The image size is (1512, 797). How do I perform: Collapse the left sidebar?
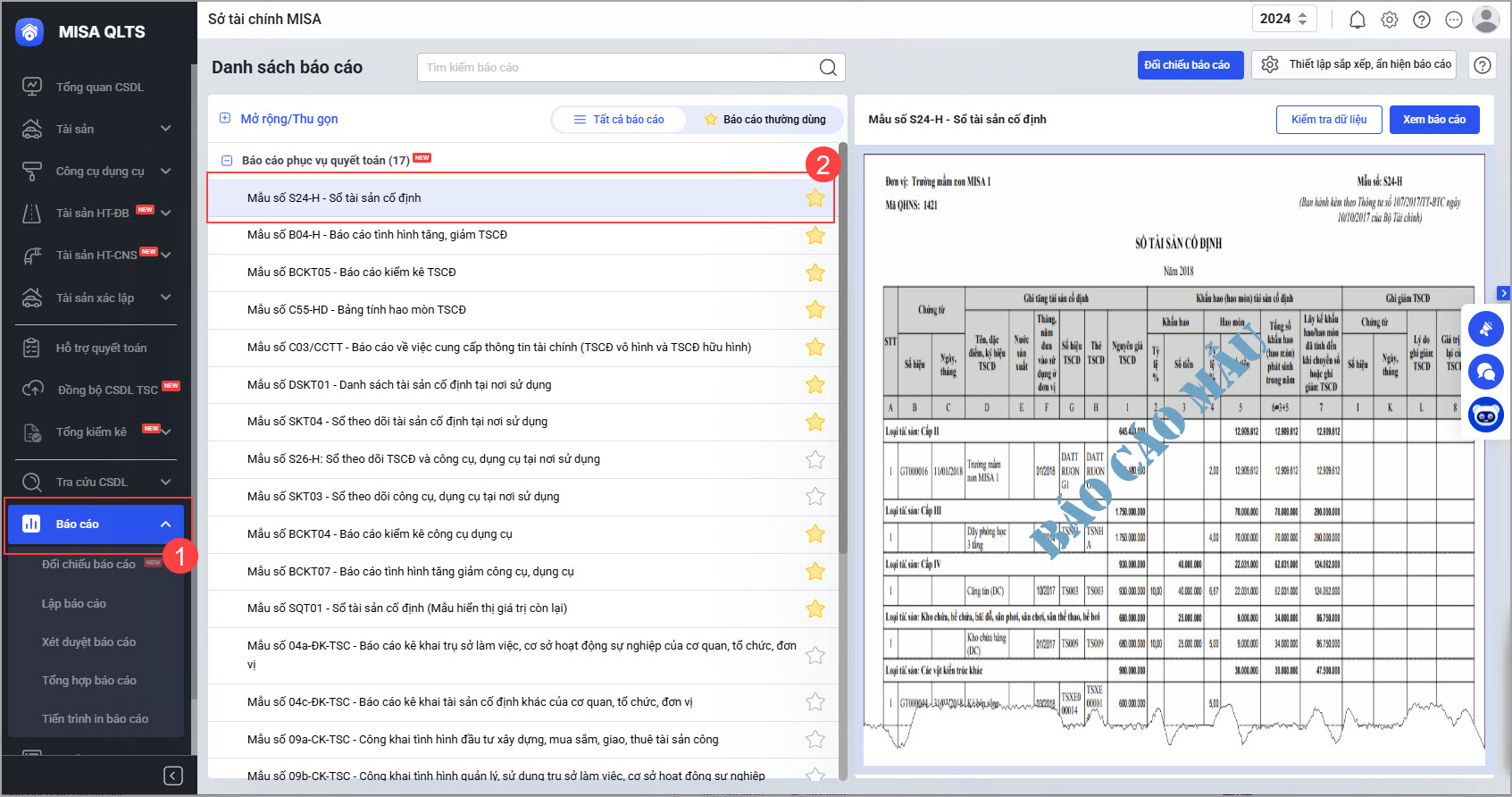point(173,776)
